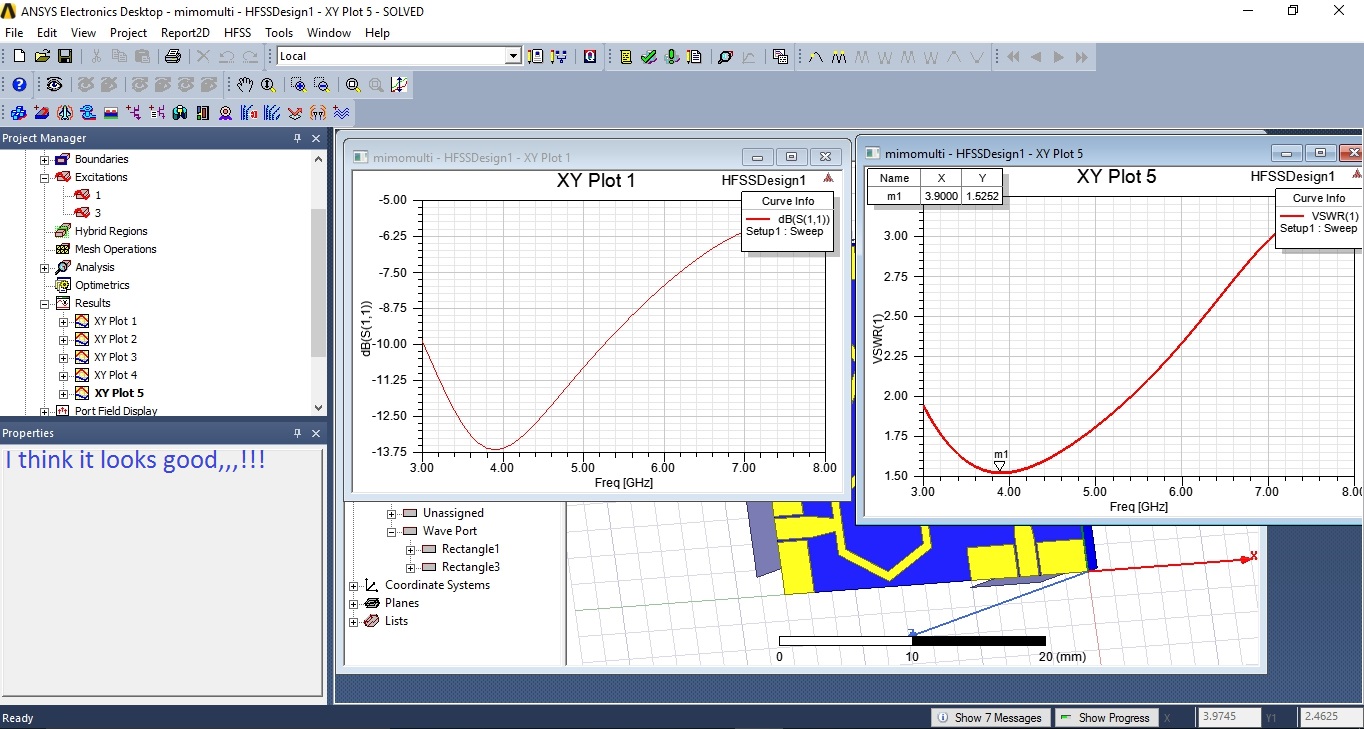This screenshot has width=1364, height=729.
Task: Click the magnifier over document icon
Action: [725, 57]
